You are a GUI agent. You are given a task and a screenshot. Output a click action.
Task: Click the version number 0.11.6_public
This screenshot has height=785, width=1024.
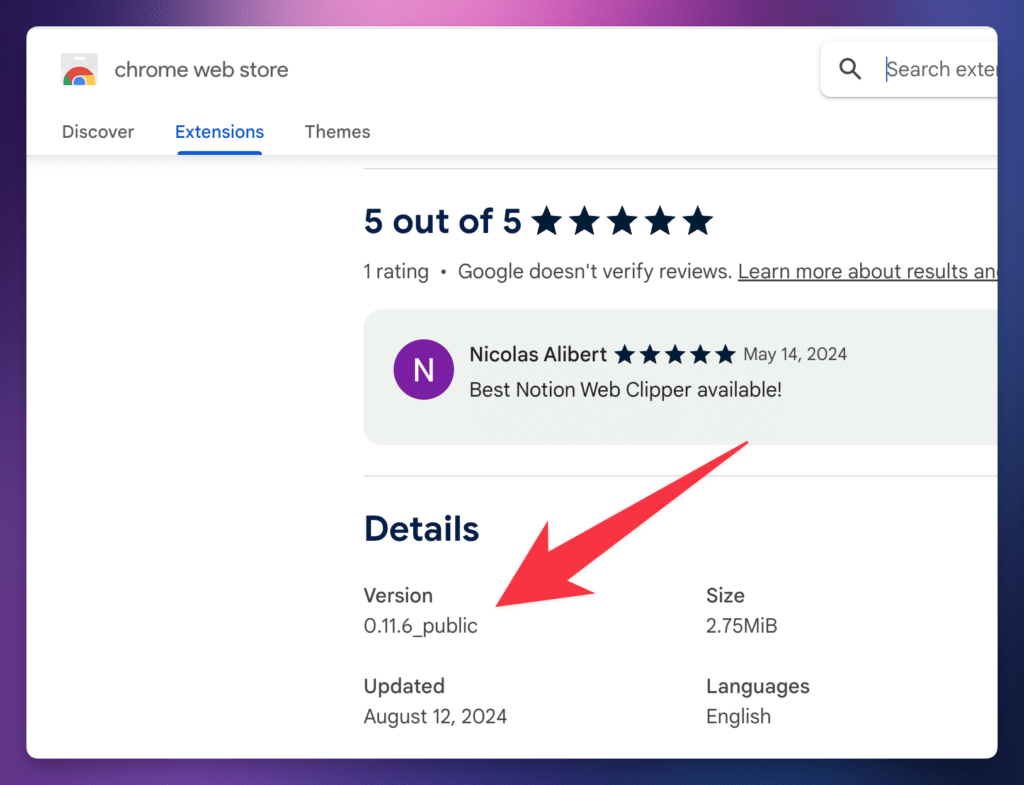coord(420,626)
